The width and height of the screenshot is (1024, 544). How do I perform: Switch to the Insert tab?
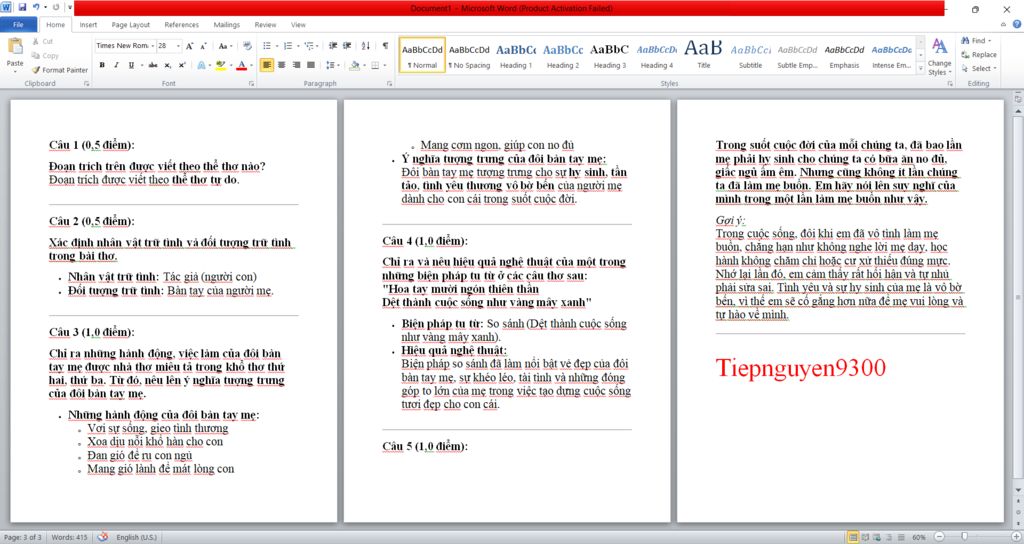[88, 25]
